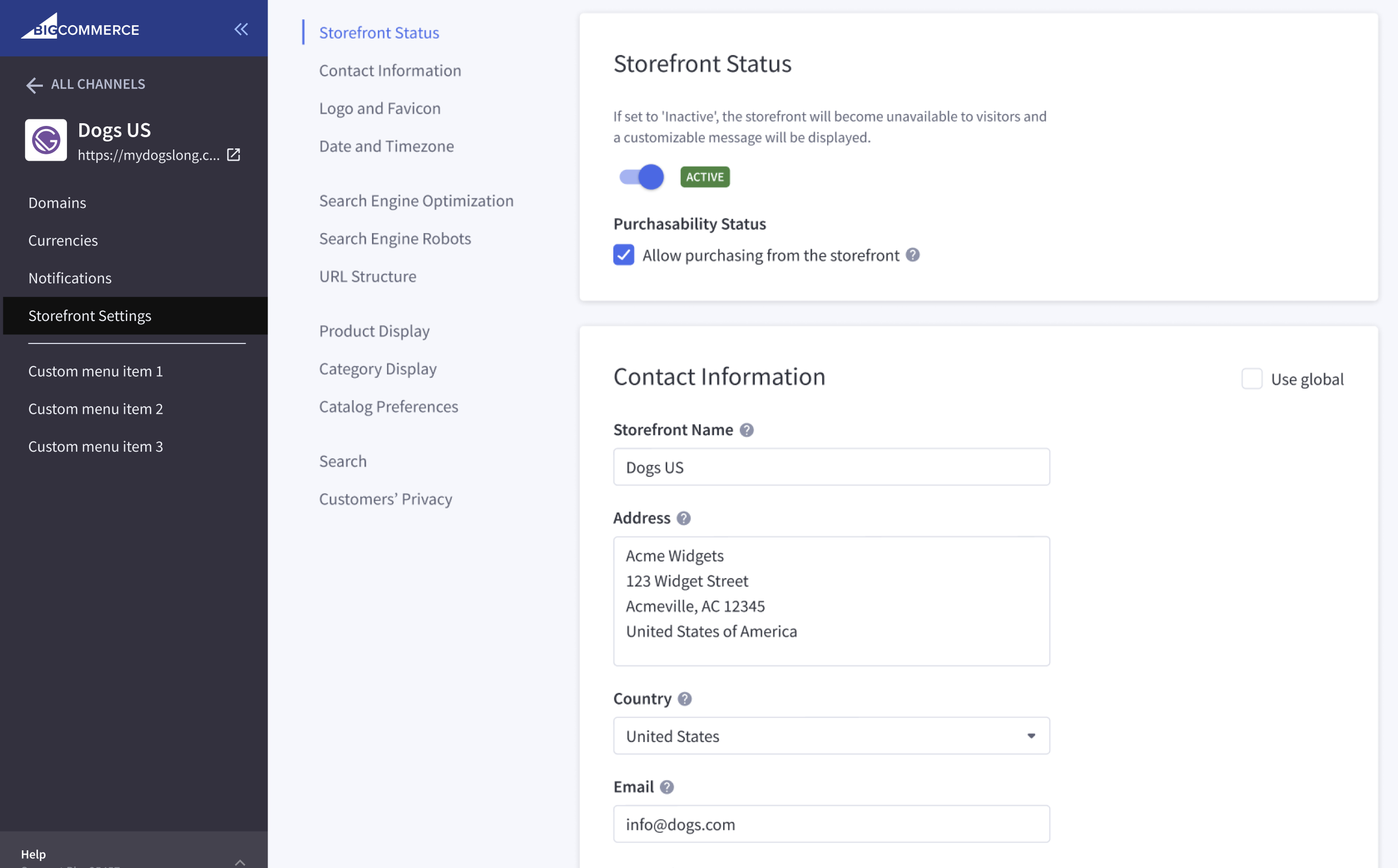
Task: Select Notifications in the sidebar menu
Action: pyautogui.click(x=70, y=278)
